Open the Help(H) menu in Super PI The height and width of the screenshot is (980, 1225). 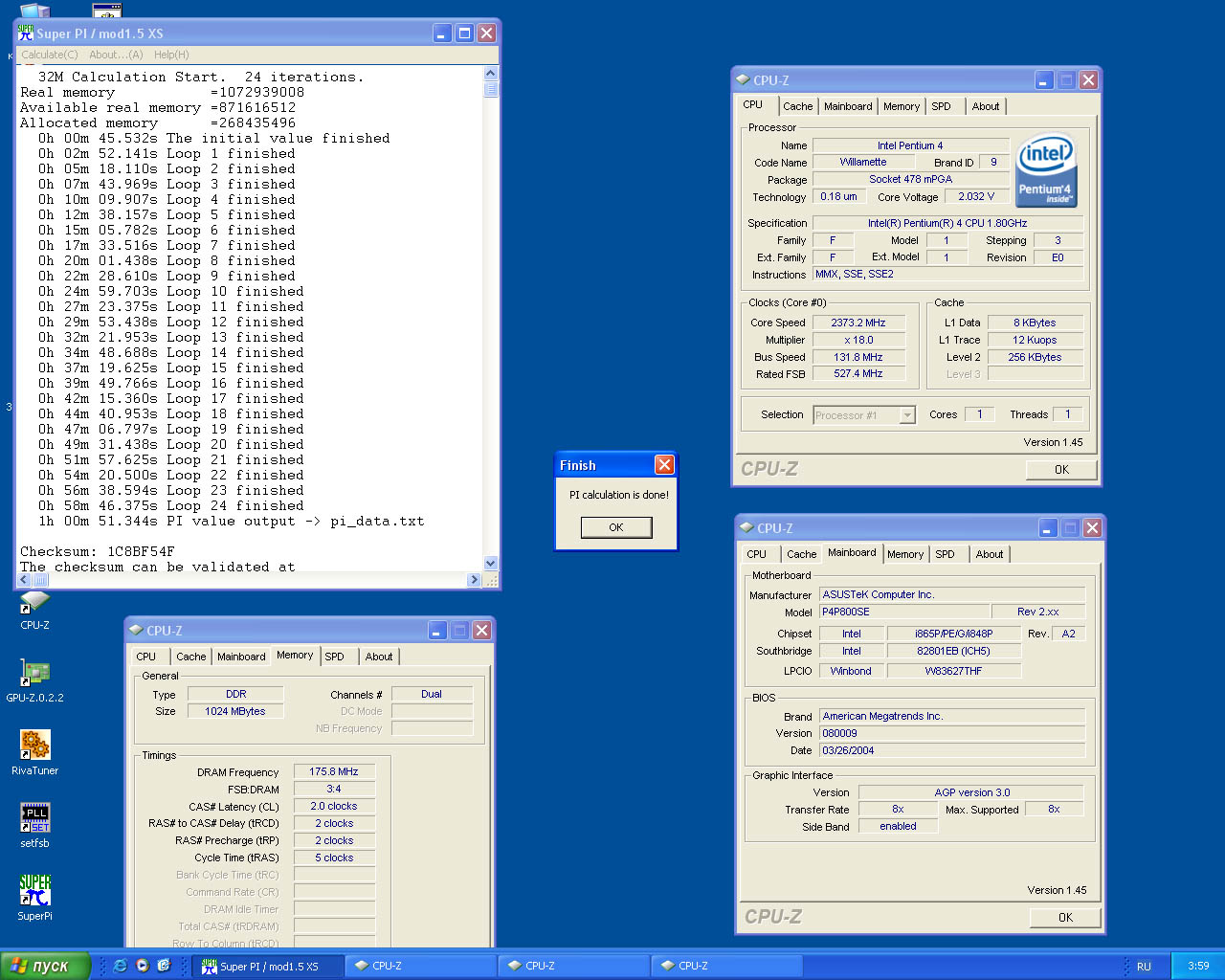[x=171, y=55]
